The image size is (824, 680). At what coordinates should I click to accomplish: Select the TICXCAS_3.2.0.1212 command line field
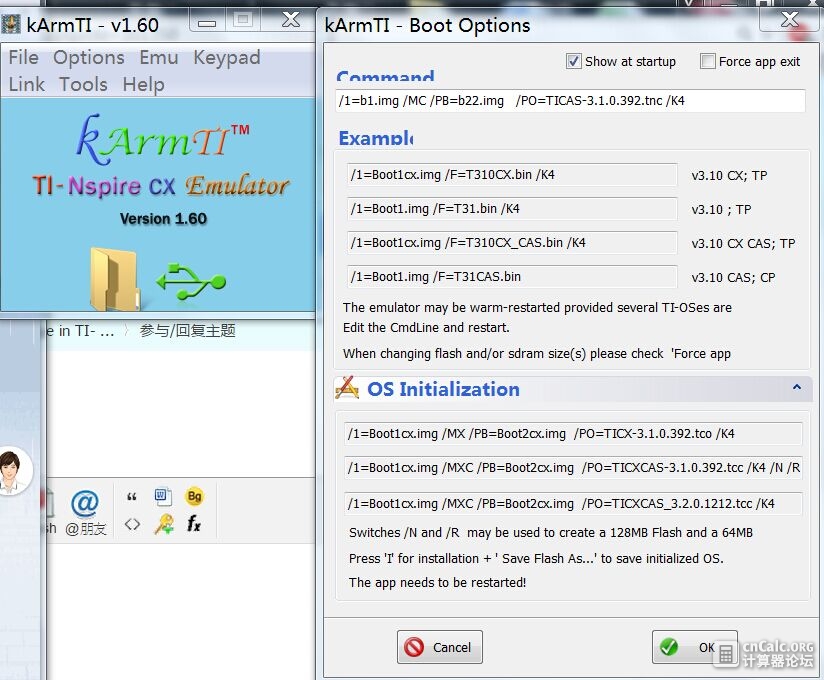[x=573, y=503]
